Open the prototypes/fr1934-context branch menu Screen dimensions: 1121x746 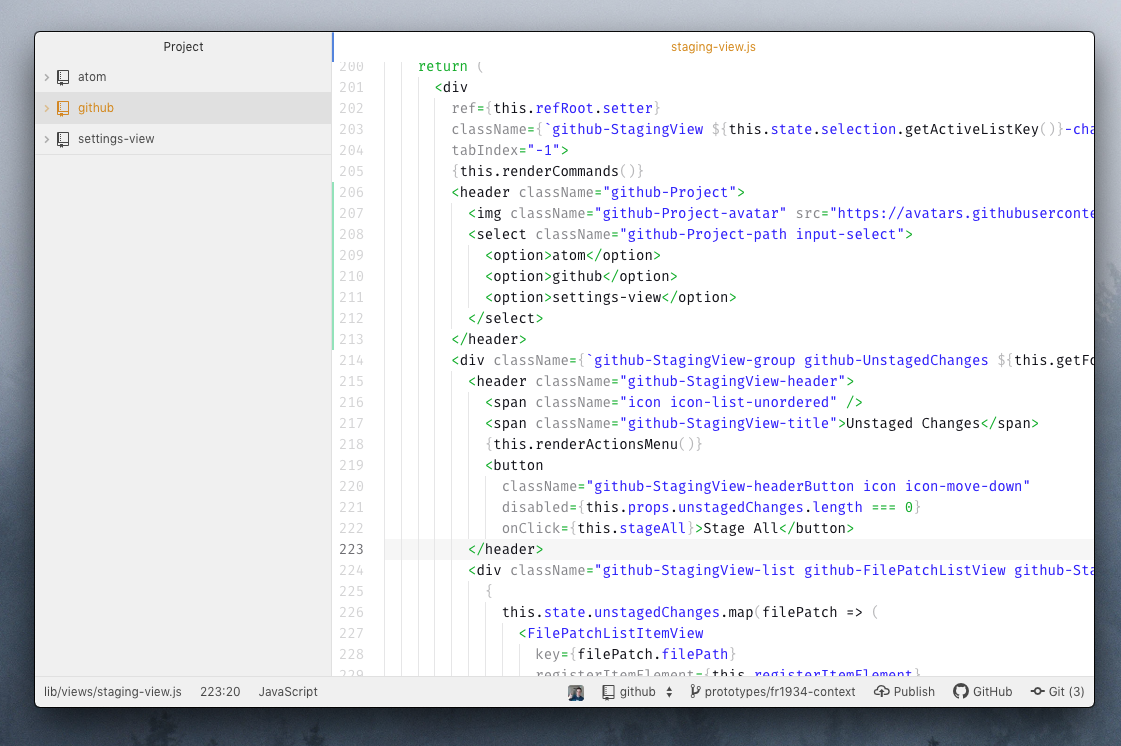[x=773, y=692]
